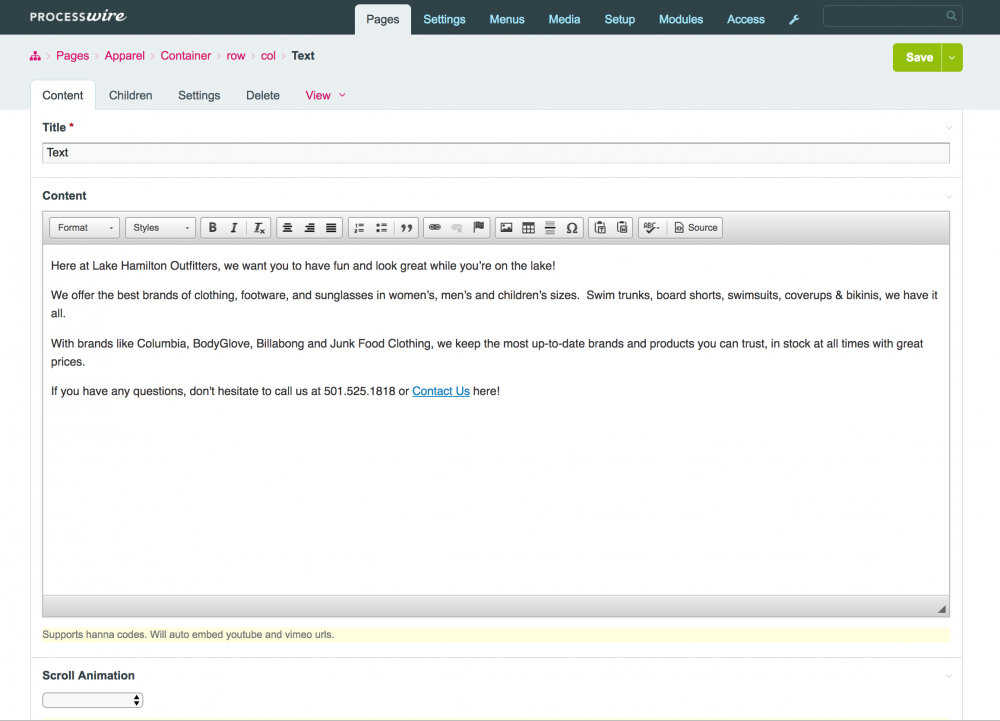Toggle bold formatting
This screenshot has height=721, width=1000.
tap(212, 227)
